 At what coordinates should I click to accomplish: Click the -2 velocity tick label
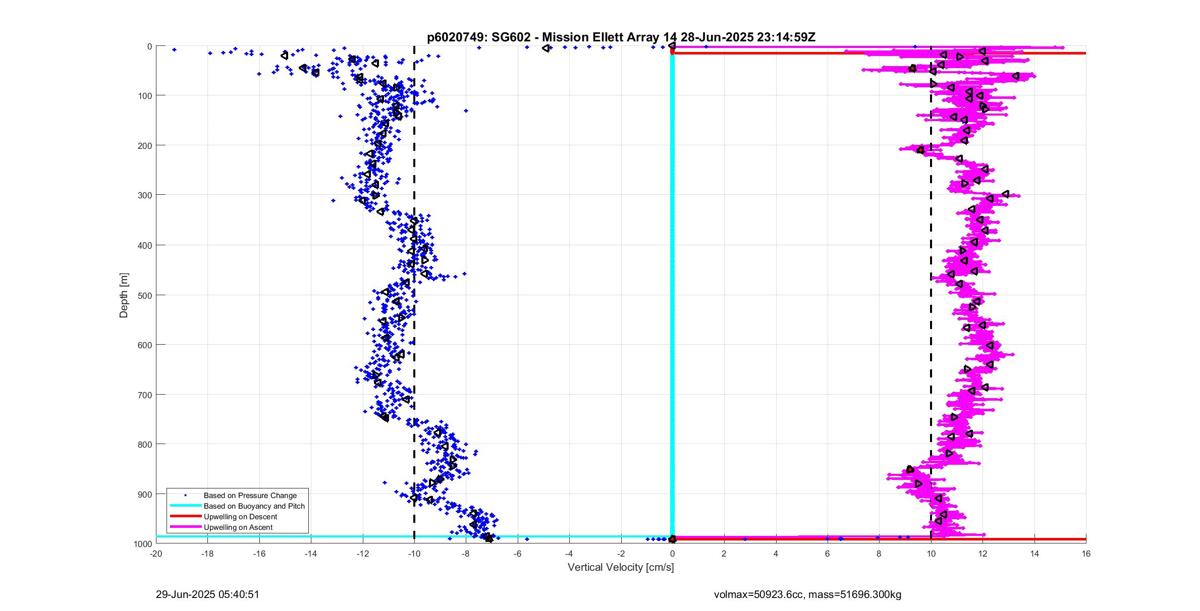point(621,553)
